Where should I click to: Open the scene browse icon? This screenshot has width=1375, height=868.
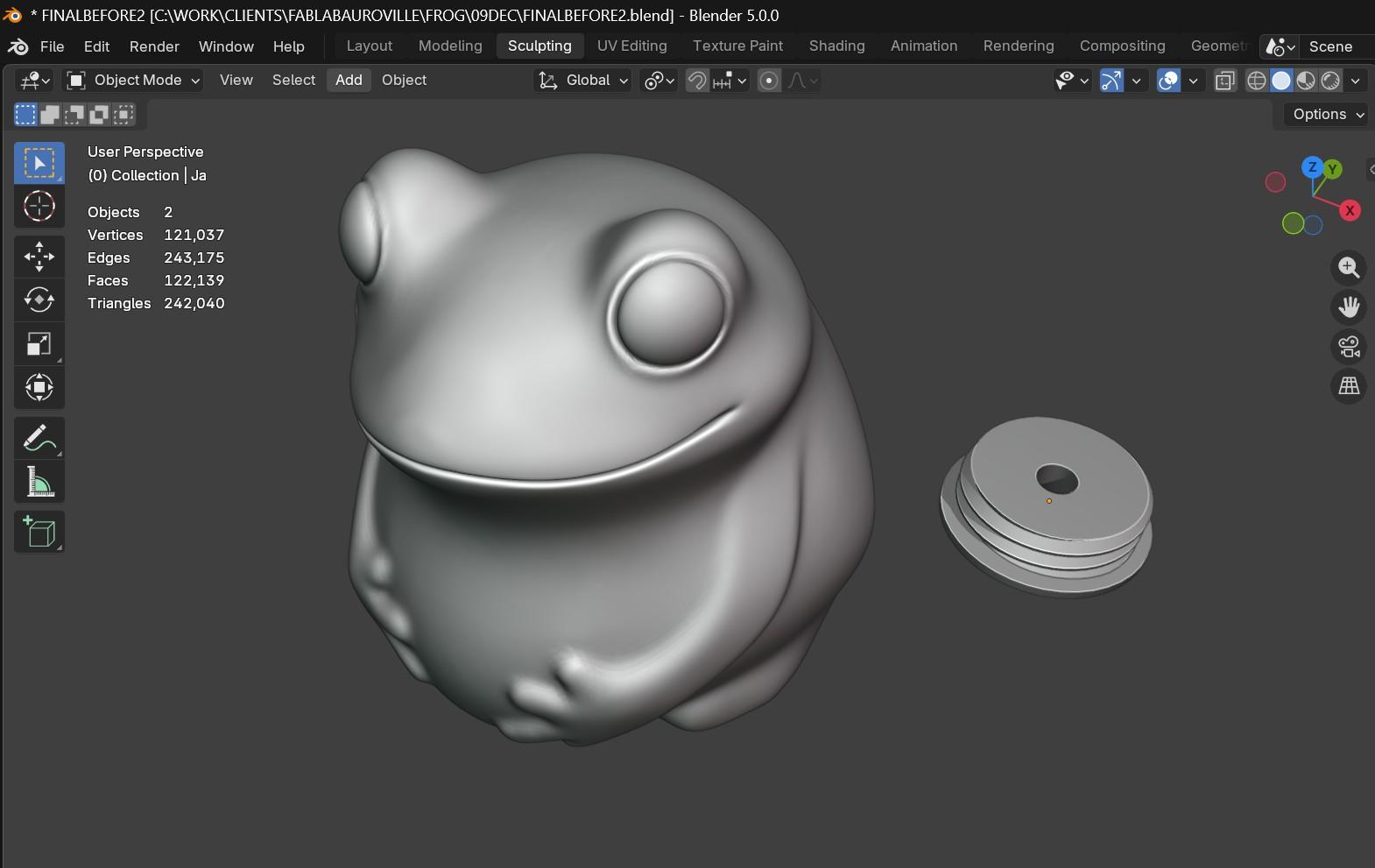(x=1280, y=46)
